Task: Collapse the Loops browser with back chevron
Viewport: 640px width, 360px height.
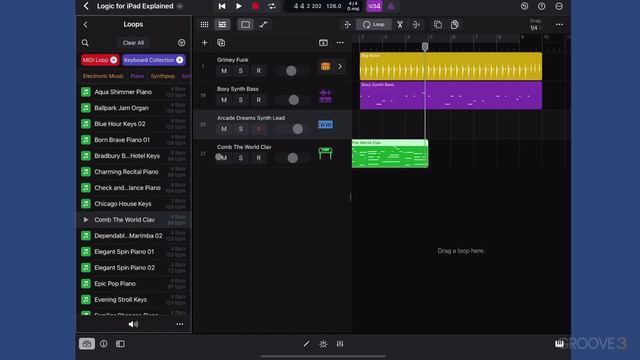Action: [85, 24]
